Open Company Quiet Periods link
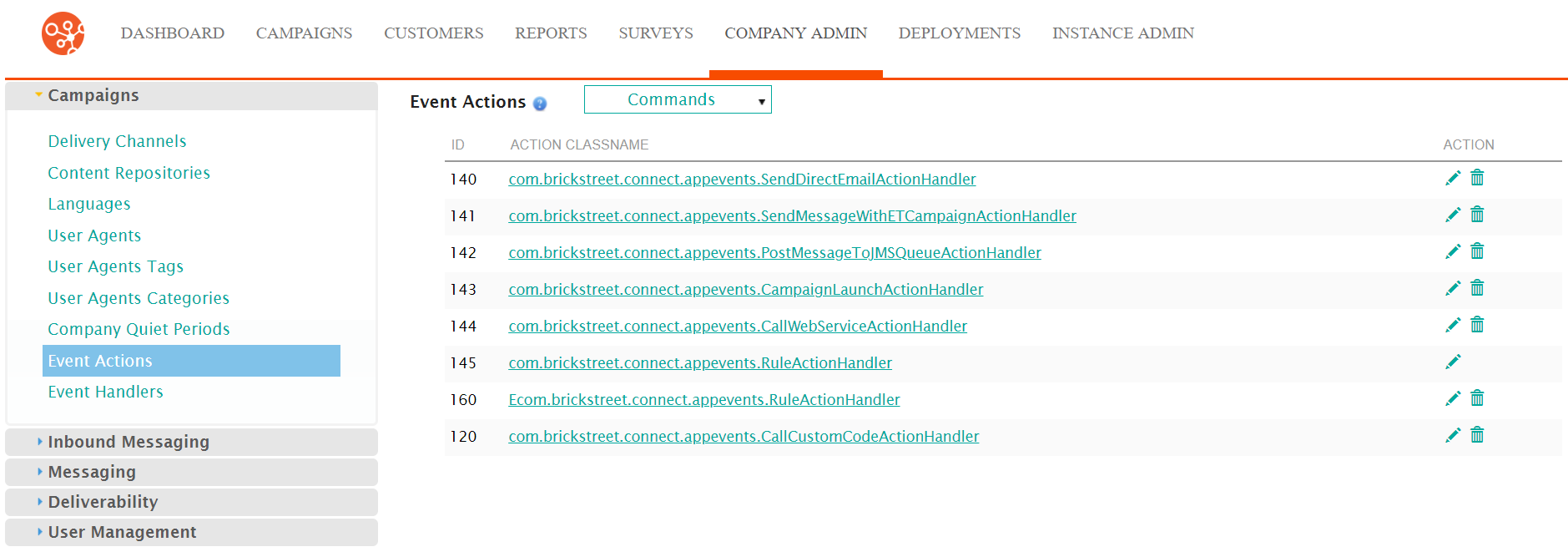 pyautogui.click(x=139, y=329)
